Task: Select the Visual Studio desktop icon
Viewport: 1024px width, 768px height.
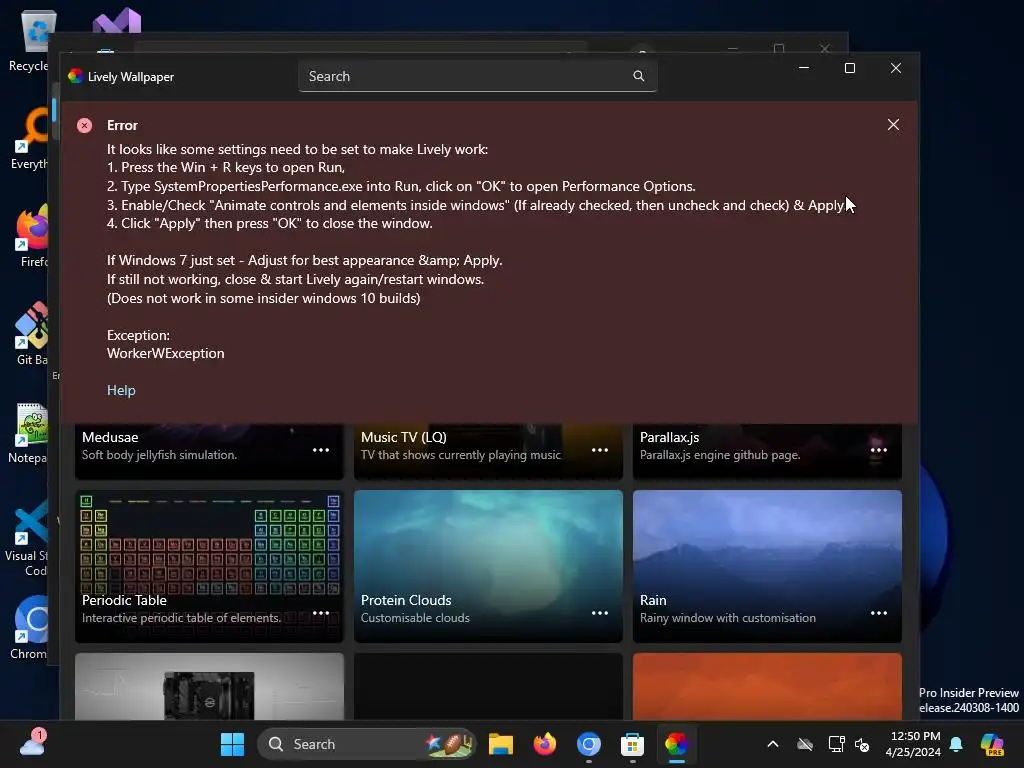Action: [x=117, y=21]
